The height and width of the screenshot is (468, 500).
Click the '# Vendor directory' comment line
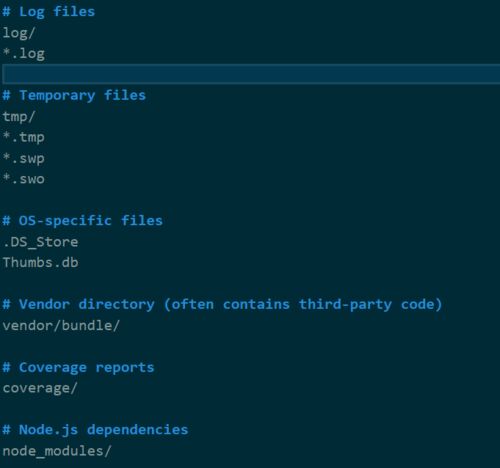(222, 305)
